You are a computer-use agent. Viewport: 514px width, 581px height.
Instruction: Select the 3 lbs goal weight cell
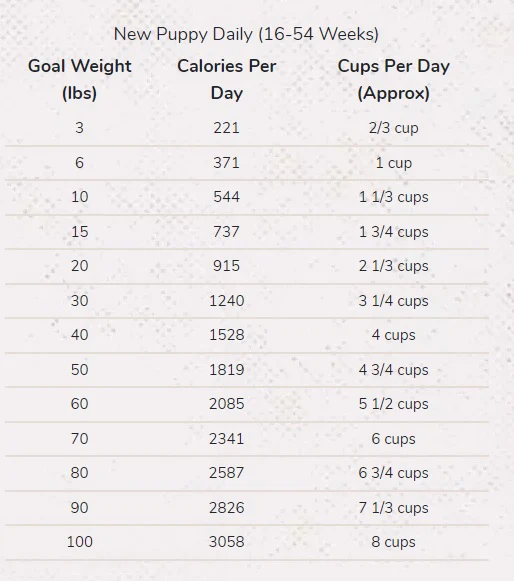point(79,128)
